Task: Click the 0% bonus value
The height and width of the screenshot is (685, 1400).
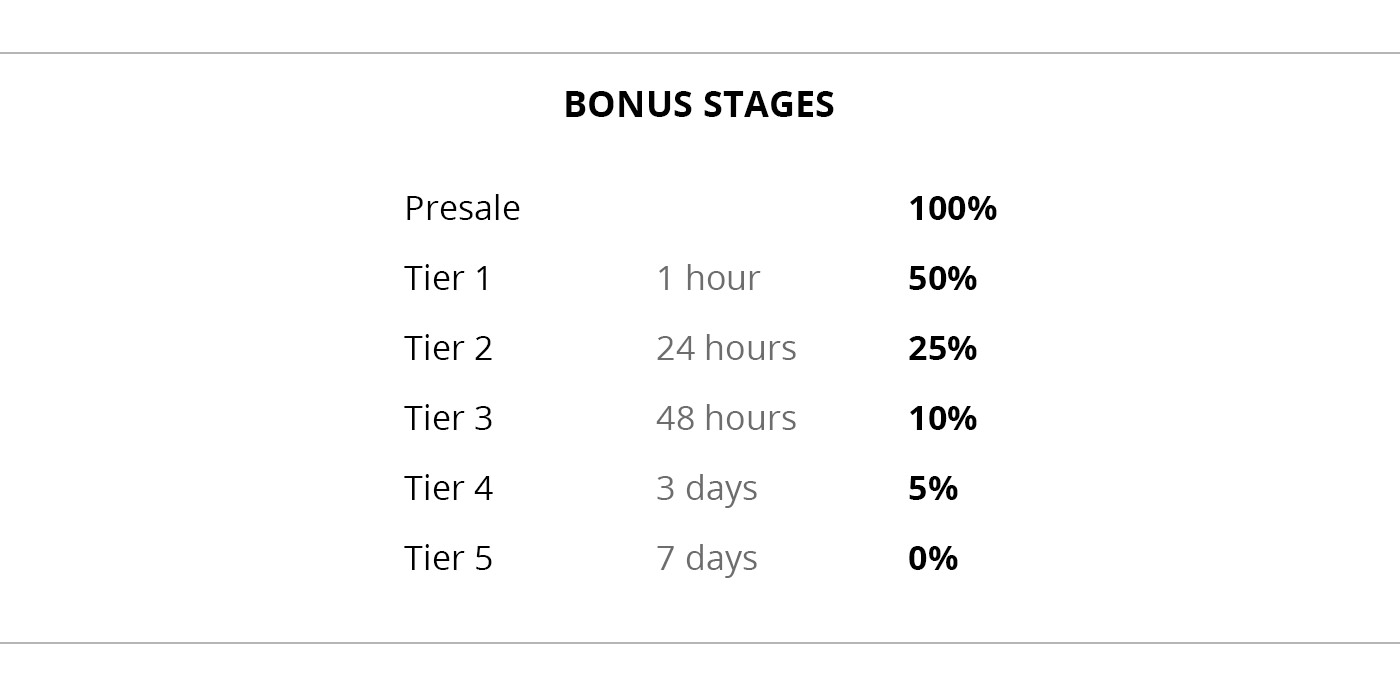Action: pyautogui.click(x=933, y=558)
